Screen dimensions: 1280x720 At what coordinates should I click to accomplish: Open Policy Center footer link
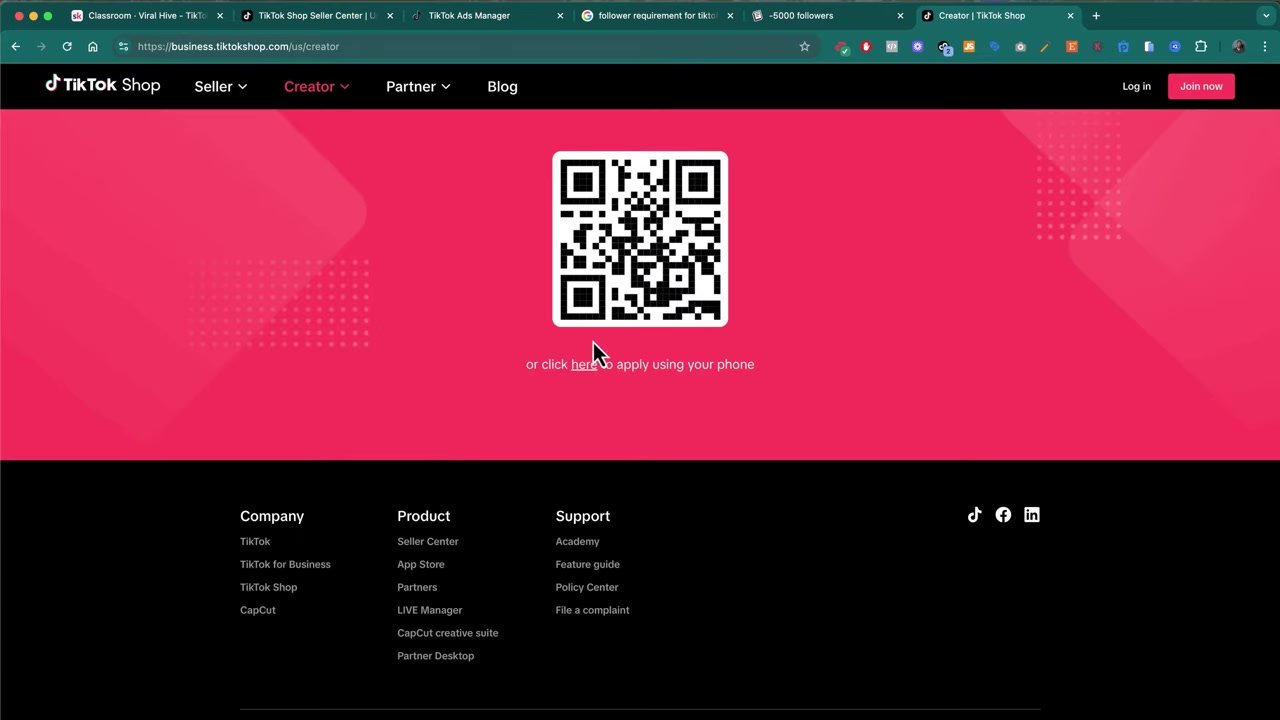pos(587,587)
